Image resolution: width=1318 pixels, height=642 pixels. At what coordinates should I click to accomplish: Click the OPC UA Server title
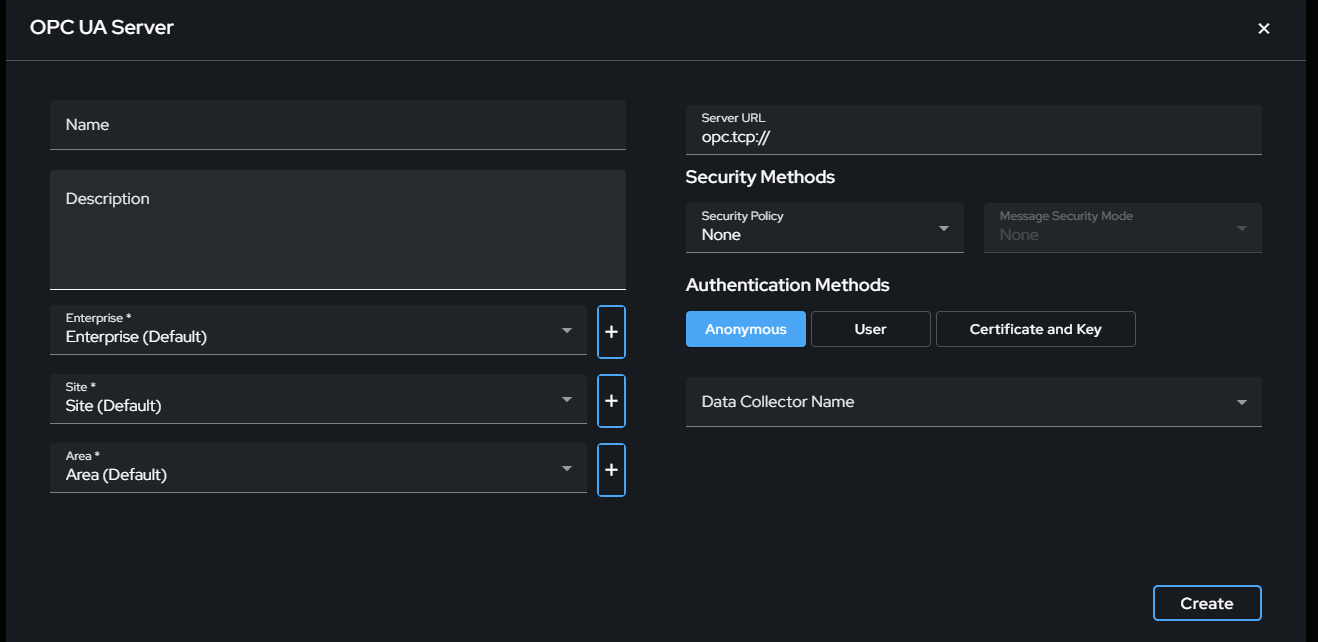click(102, 28)
